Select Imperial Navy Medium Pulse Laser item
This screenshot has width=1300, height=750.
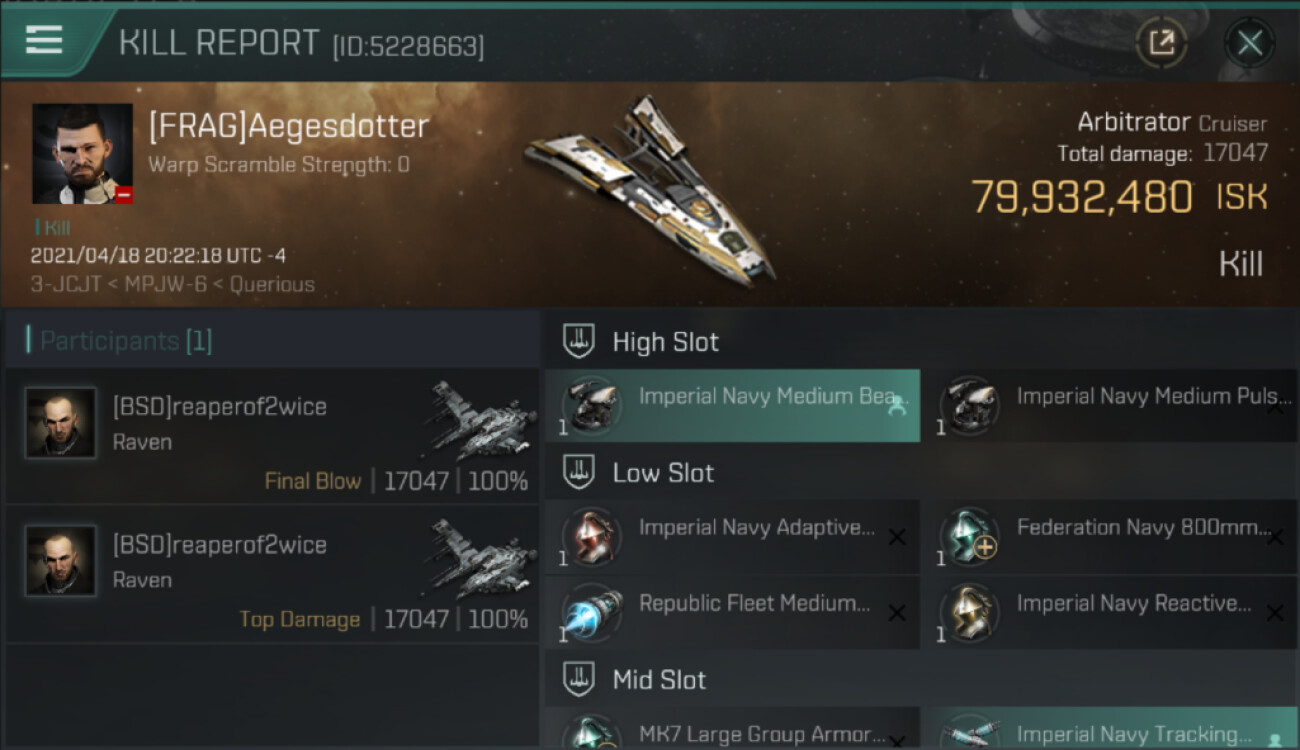pos(1108,405)
